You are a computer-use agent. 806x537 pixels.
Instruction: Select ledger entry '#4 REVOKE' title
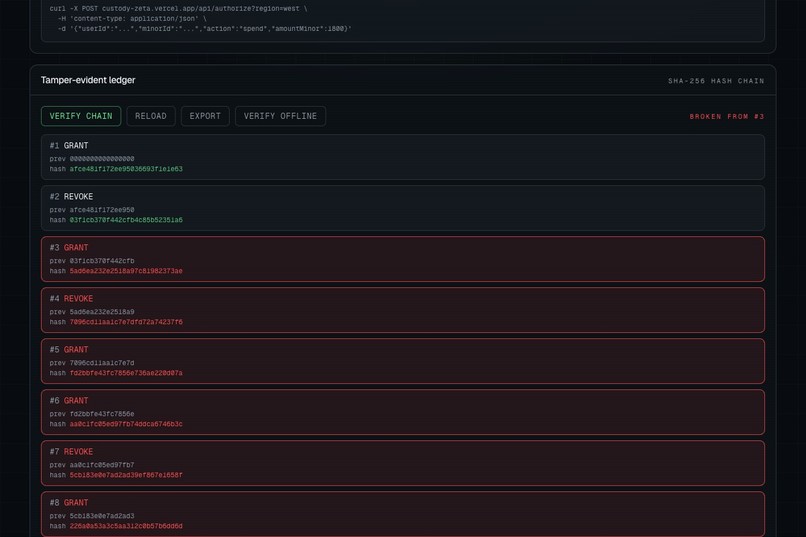71,299
